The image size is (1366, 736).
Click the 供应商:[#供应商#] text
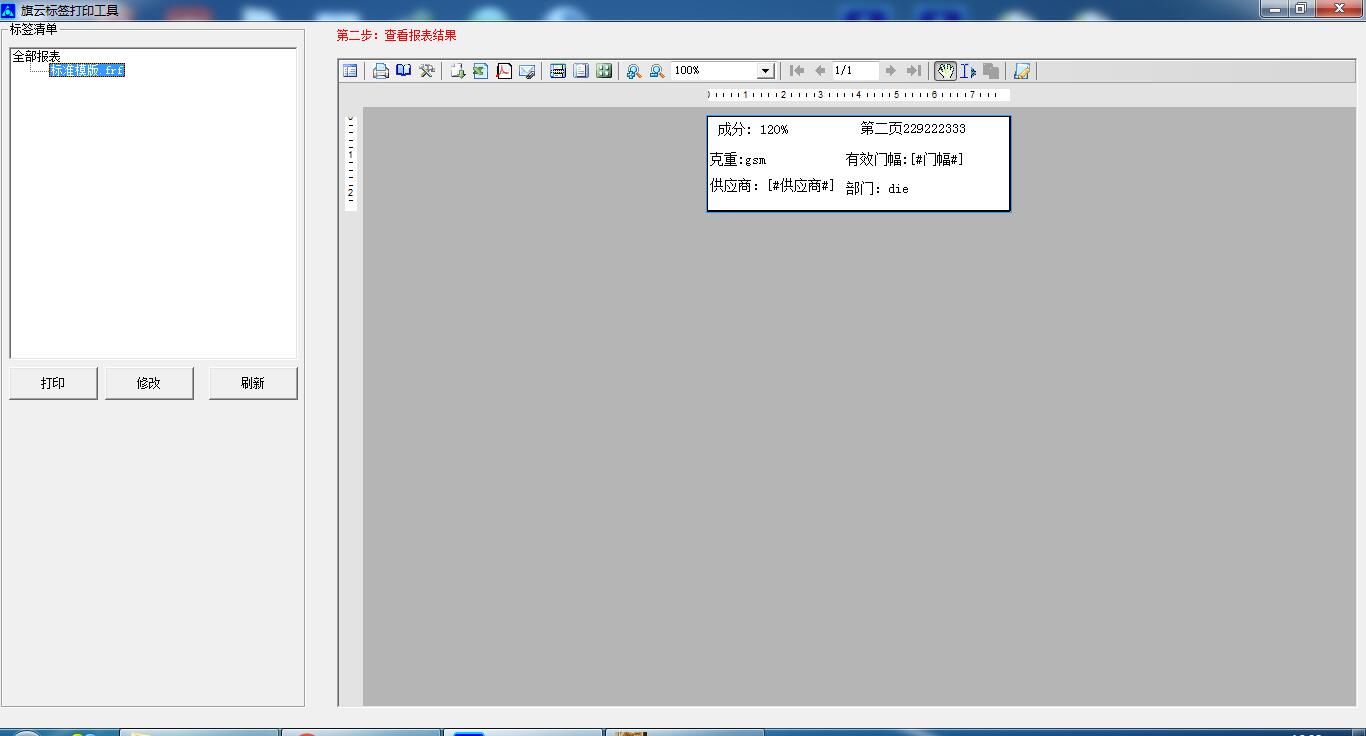(772, 185)
